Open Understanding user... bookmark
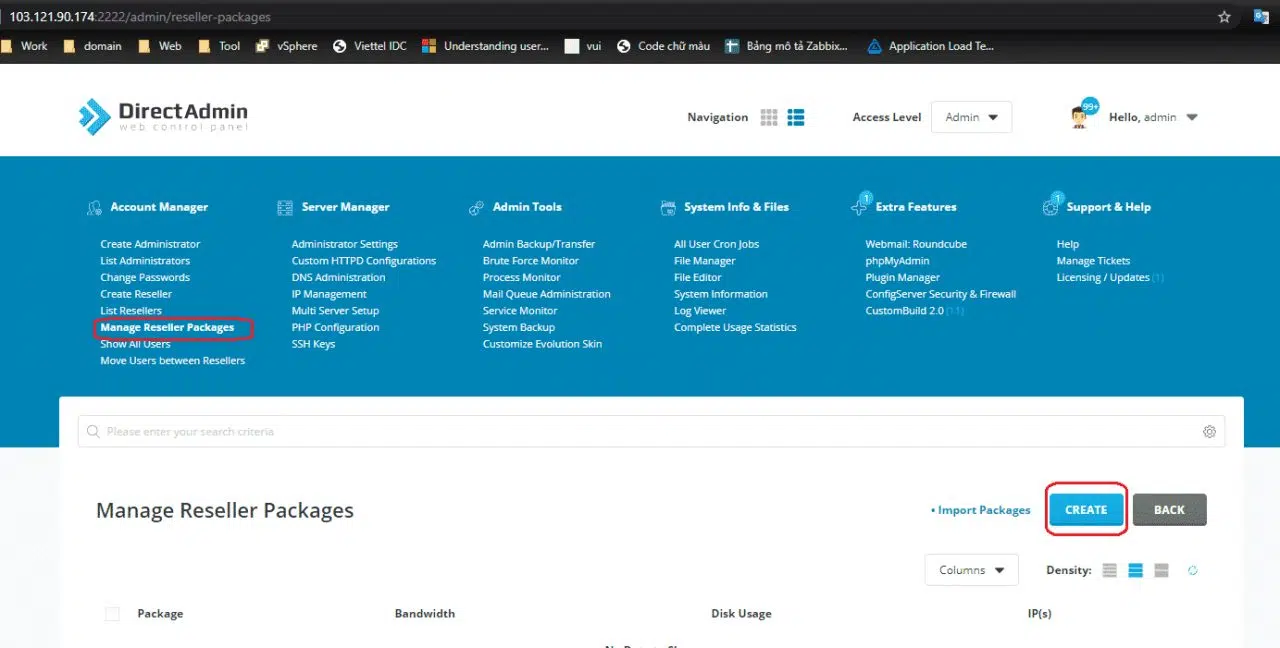Screen dimensions: 1280x648 point(485,46)
